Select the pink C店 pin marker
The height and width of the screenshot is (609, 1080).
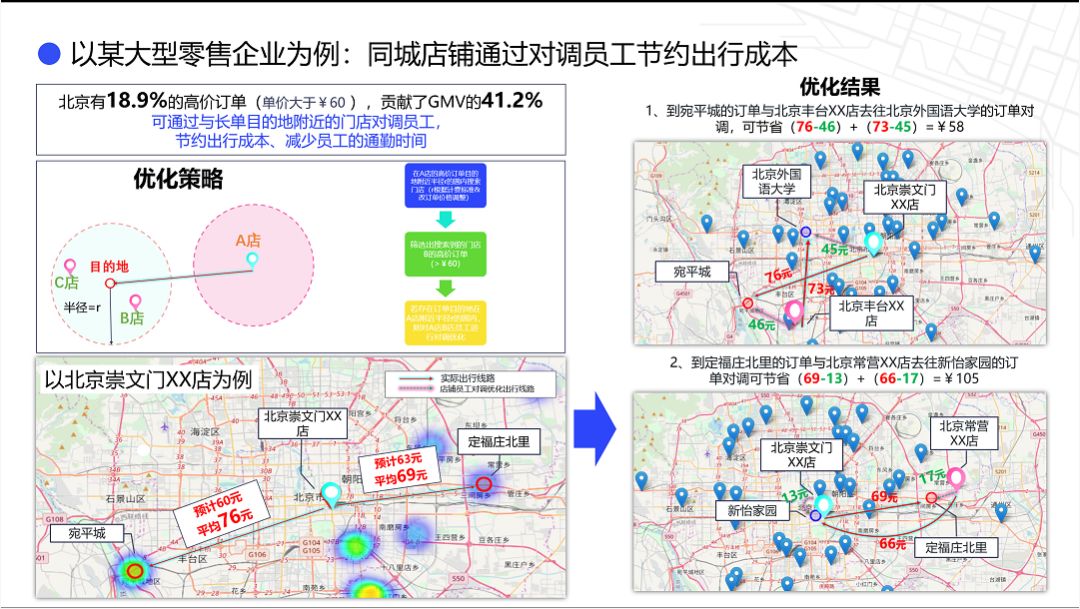[70, 264]
